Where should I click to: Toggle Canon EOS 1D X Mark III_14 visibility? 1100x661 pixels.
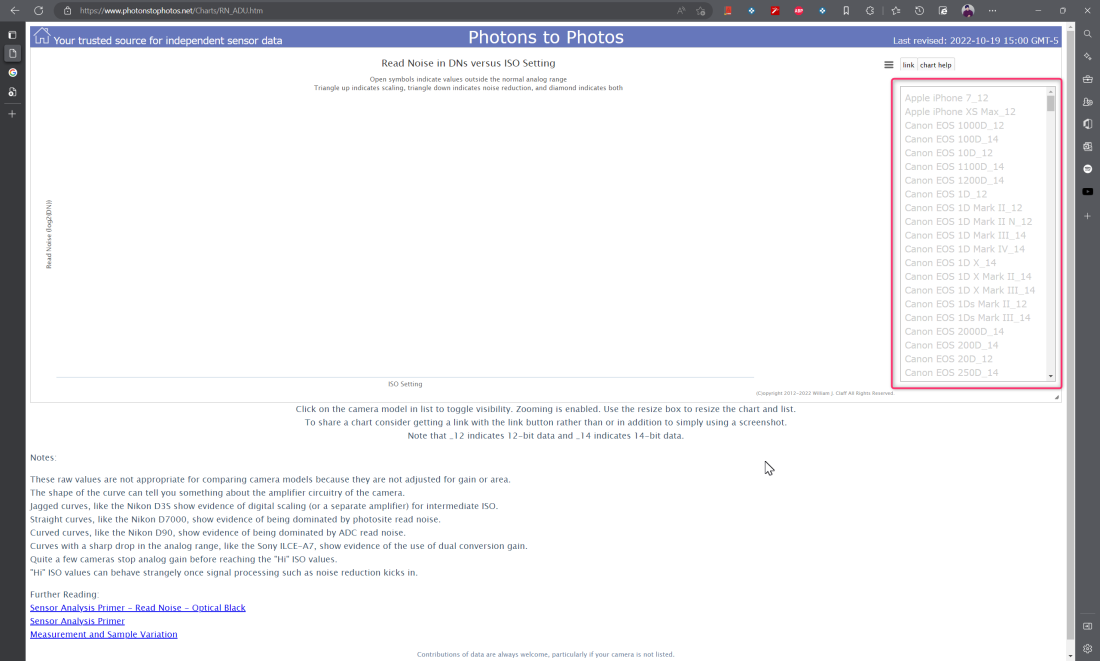pos(970,291)
